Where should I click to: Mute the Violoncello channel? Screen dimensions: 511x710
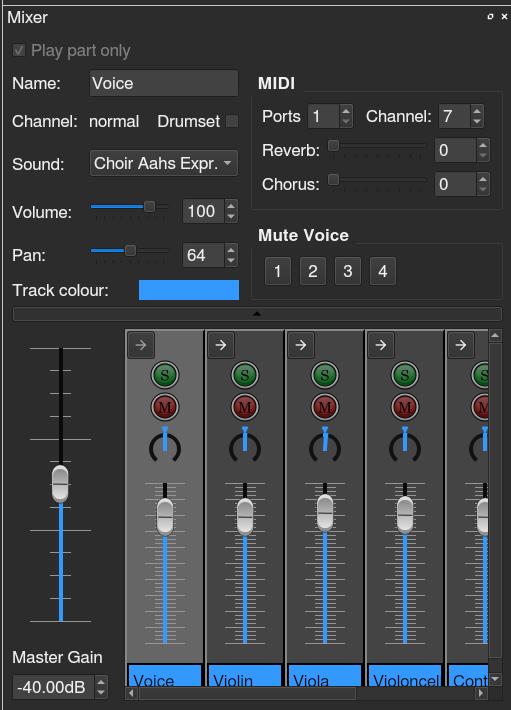[405, 407]
